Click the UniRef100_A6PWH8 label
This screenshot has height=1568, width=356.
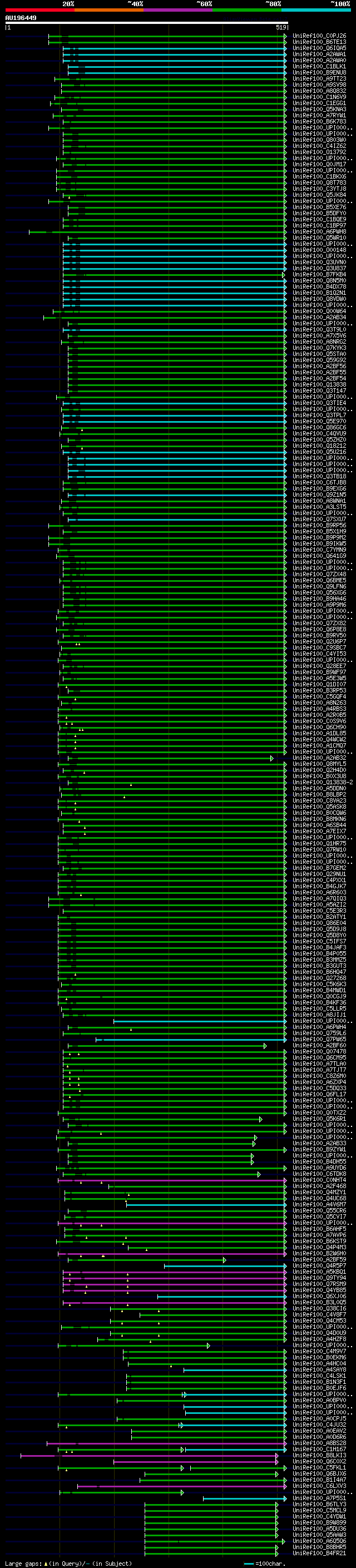[319, 231]
